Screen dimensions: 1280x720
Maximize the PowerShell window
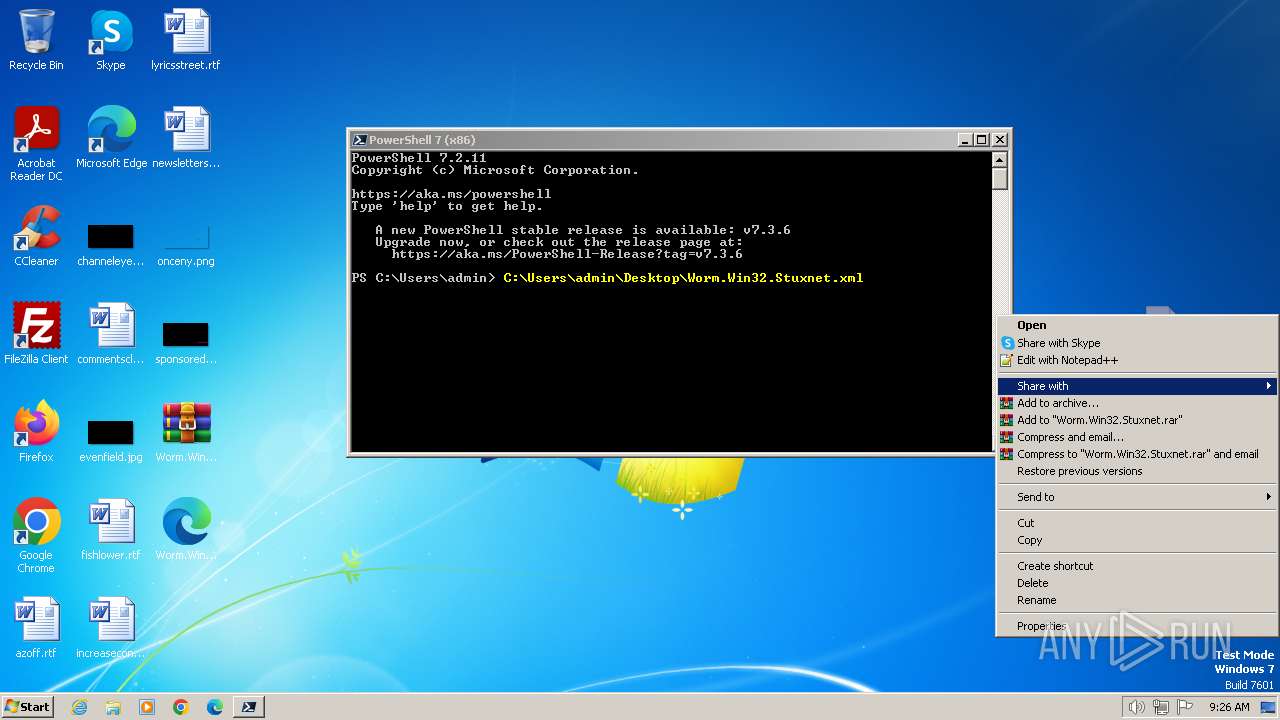click(982, 140)
